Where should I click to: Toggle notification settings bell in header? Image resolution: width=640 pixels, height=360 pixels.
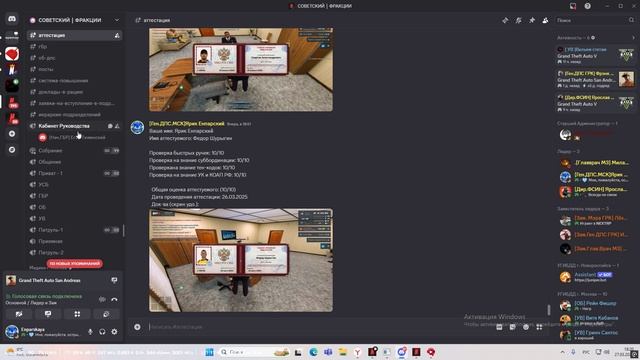click(x=518, y=20)
